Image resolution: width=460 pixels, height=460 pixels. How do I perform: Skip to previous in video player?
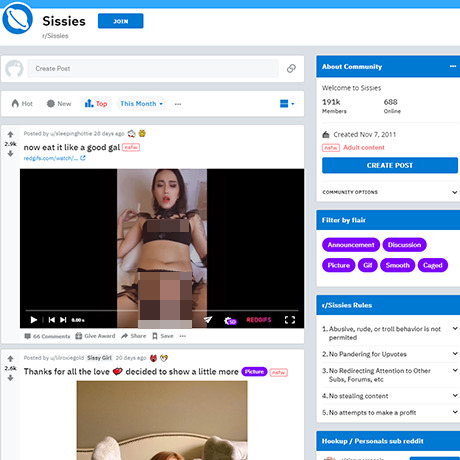pos(52,320)
